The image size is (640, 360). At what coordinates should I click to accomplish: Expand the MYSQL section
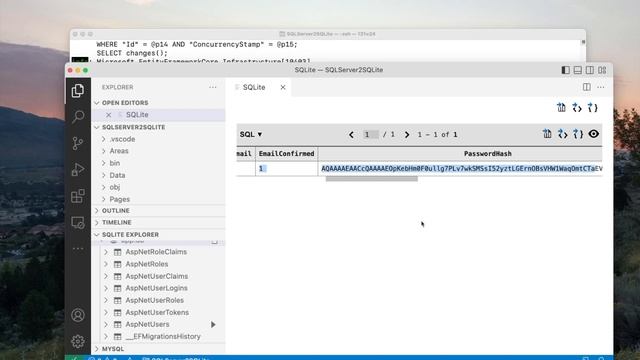pyautogui.click(x=113, y=349)
